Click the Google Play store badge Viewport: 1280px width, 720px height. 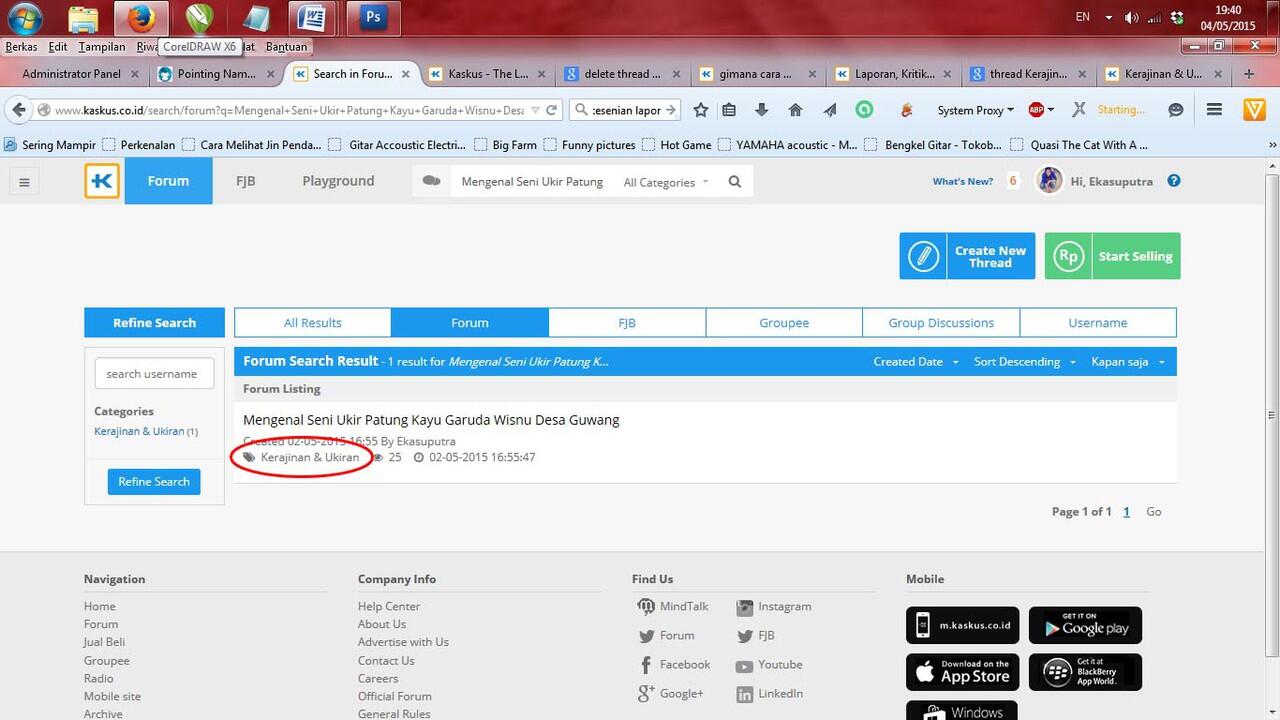[x=1085, y=625]
